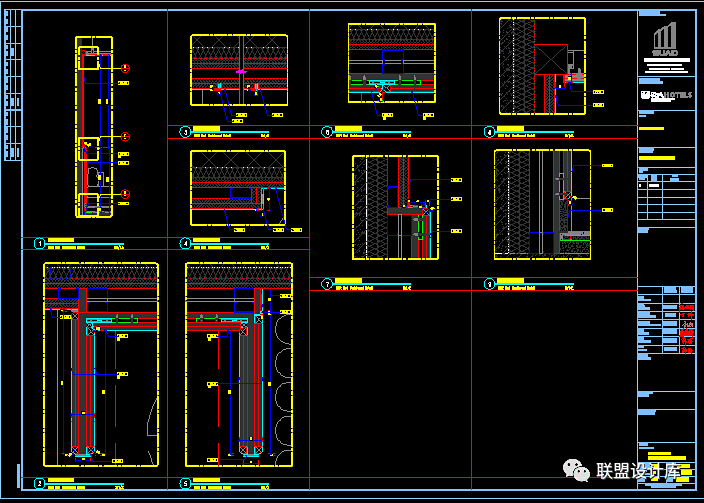Image resolution: width=704 pixels, height=503 pixels.
Task: Select the corner detail drawing above marker 7
Action: 396,207
